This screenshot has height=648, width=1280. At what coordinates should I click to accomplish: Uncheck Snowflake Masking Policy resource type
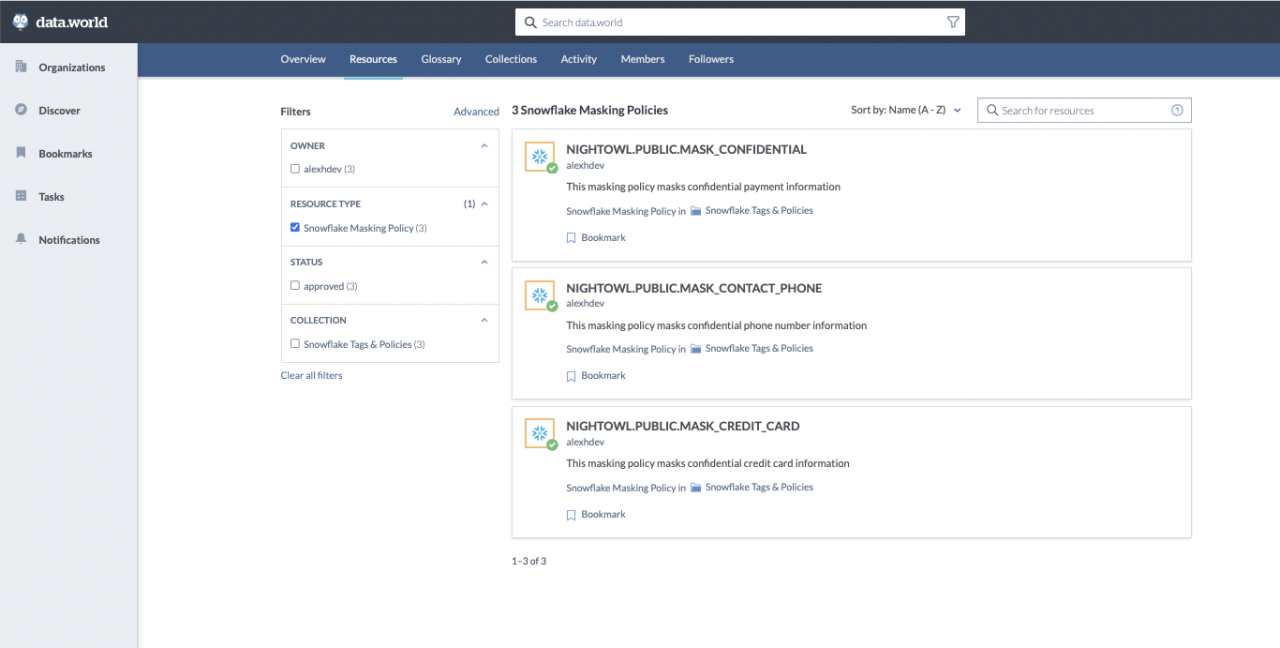coord(295,227)
